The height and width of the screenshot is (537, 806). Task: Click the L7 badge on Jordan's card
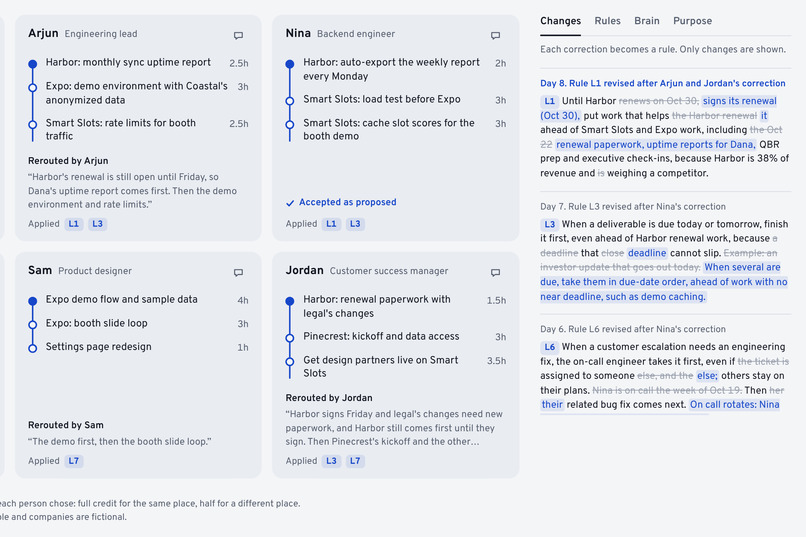(355, 461)
